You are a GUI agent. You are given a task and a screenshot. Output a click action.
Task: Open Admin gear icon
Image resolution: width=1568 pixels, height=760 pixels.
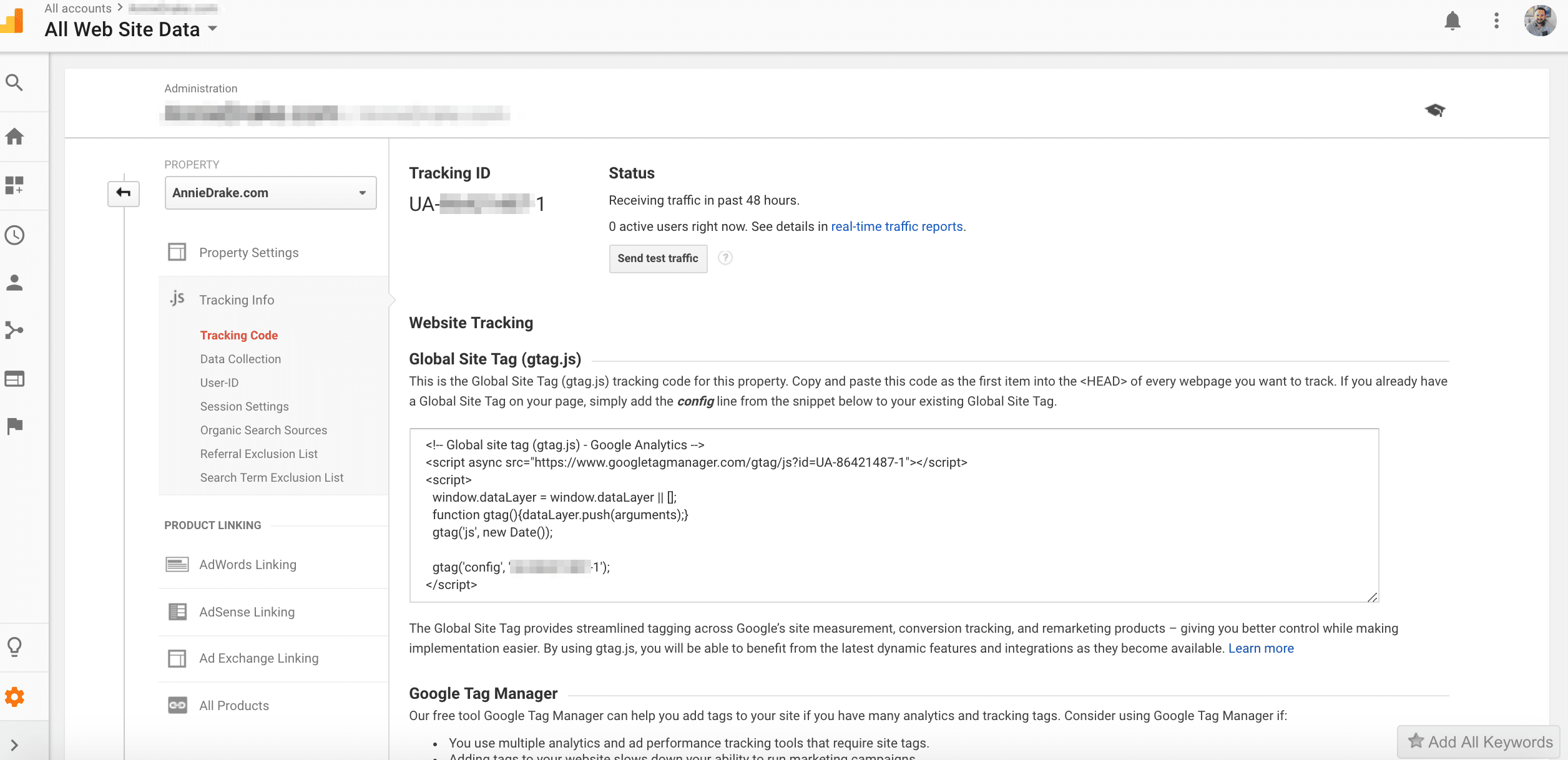point(14,697)
